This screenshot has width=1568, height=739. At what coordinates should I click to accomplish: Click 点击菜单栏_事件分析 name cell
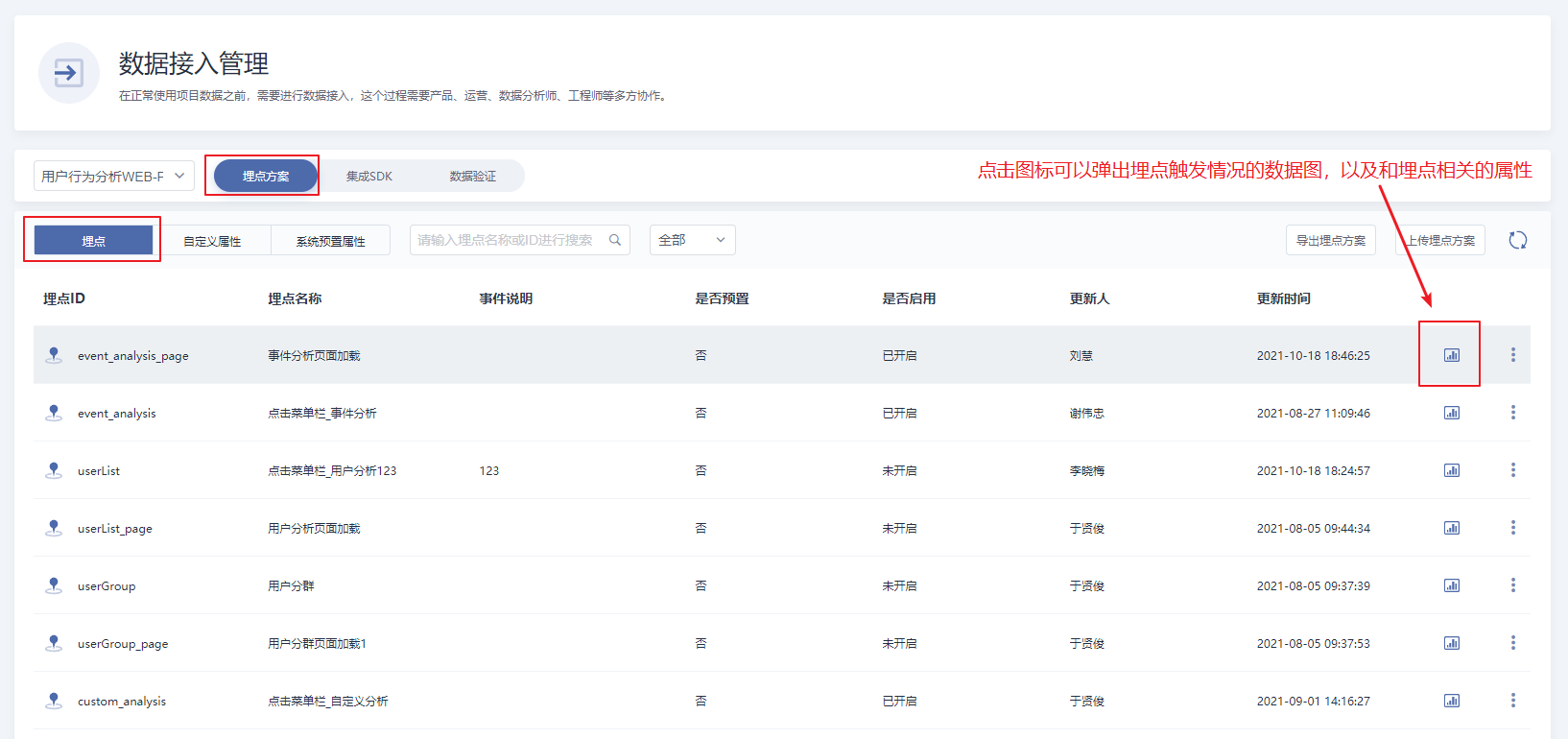coord(321,413)
